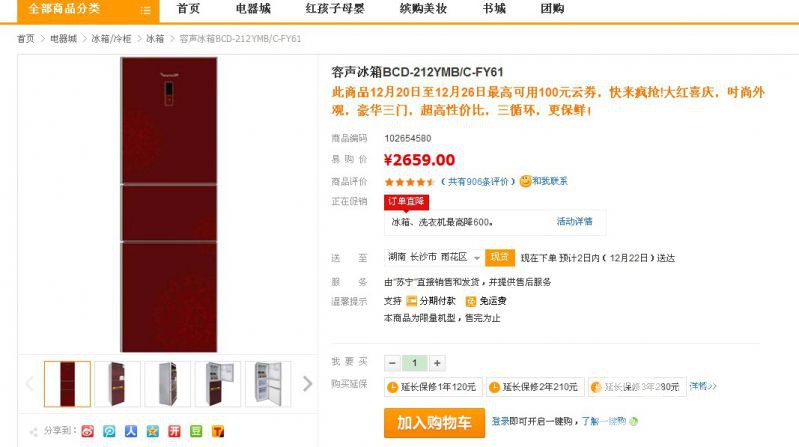Click the smiley 和我联系 contact icon
This screenshot has width=799, height=447.
(543, 181)
